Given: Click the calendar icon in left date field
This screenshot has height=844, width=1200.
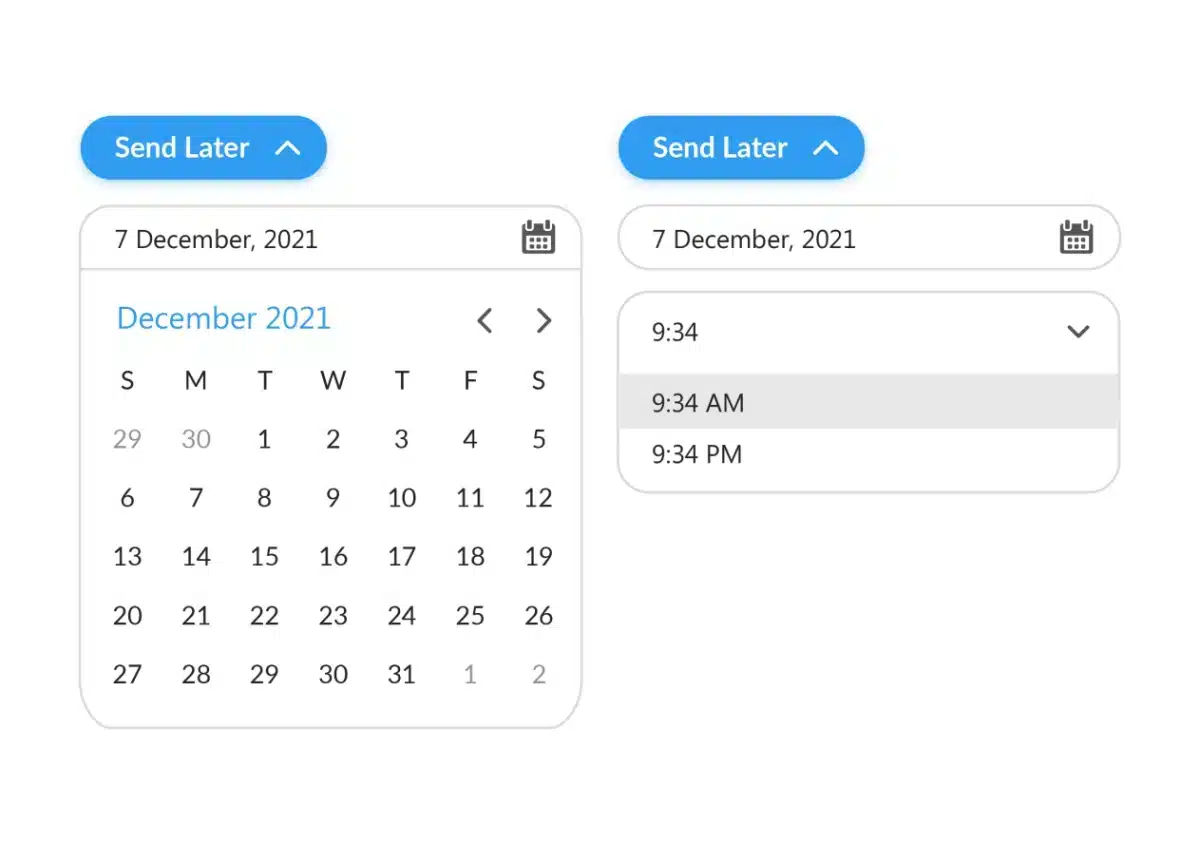Looking at the screenshot, I should coord(538,238).
